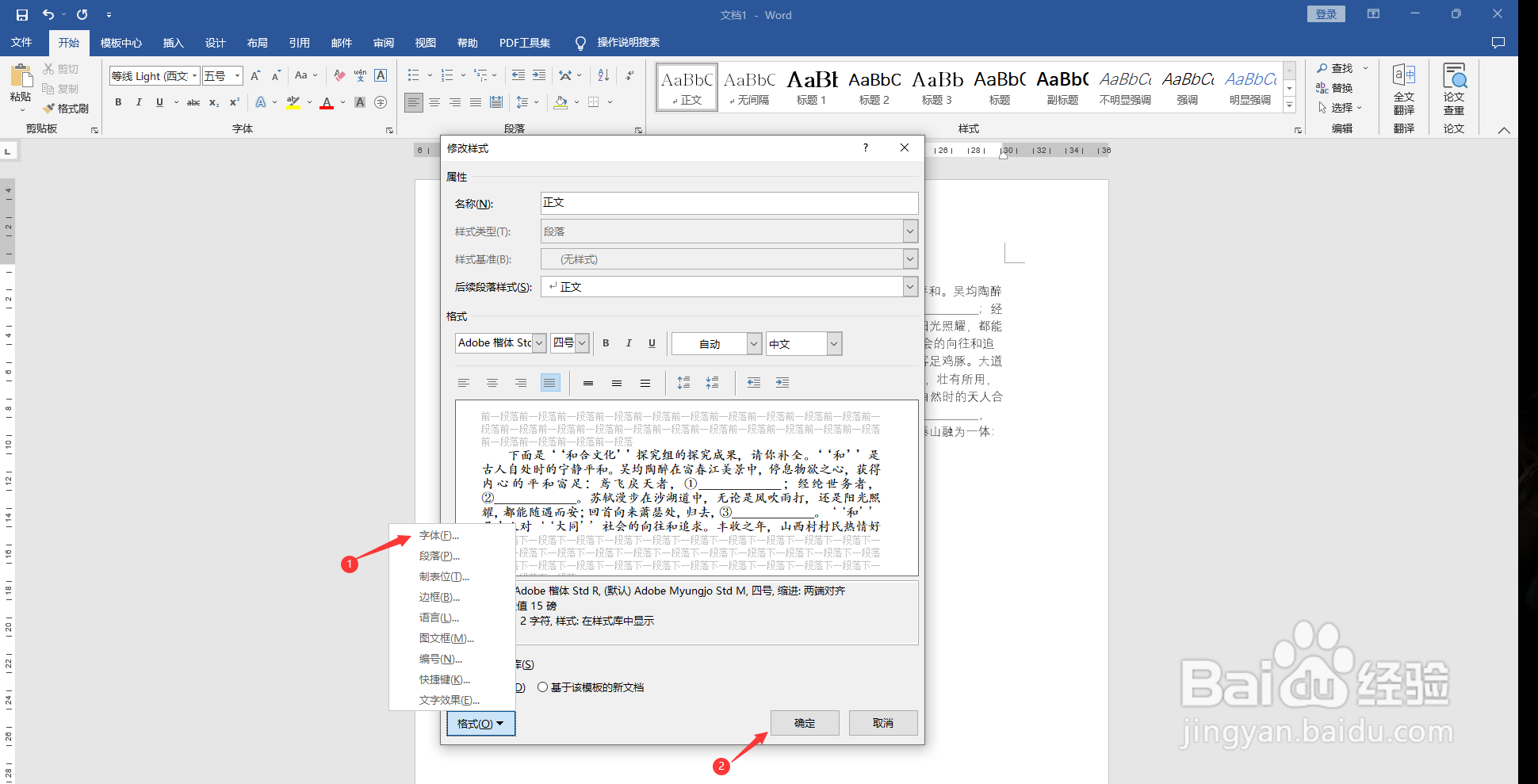Click the Format Painter (格式刷) icon

[48, 109]
